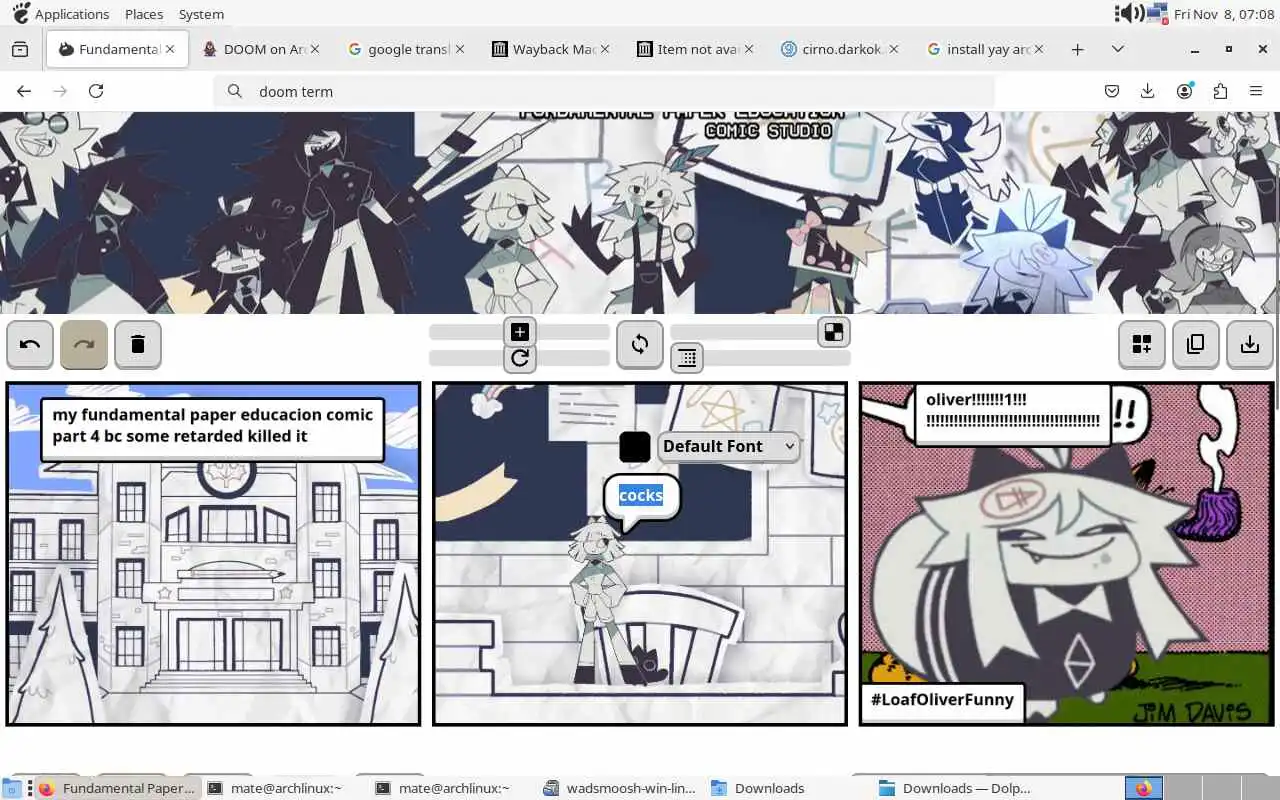Switch to the Wayback Machine tab
Image resolution: width=1280 pixels, height=800 pixels.
point(550,49)
